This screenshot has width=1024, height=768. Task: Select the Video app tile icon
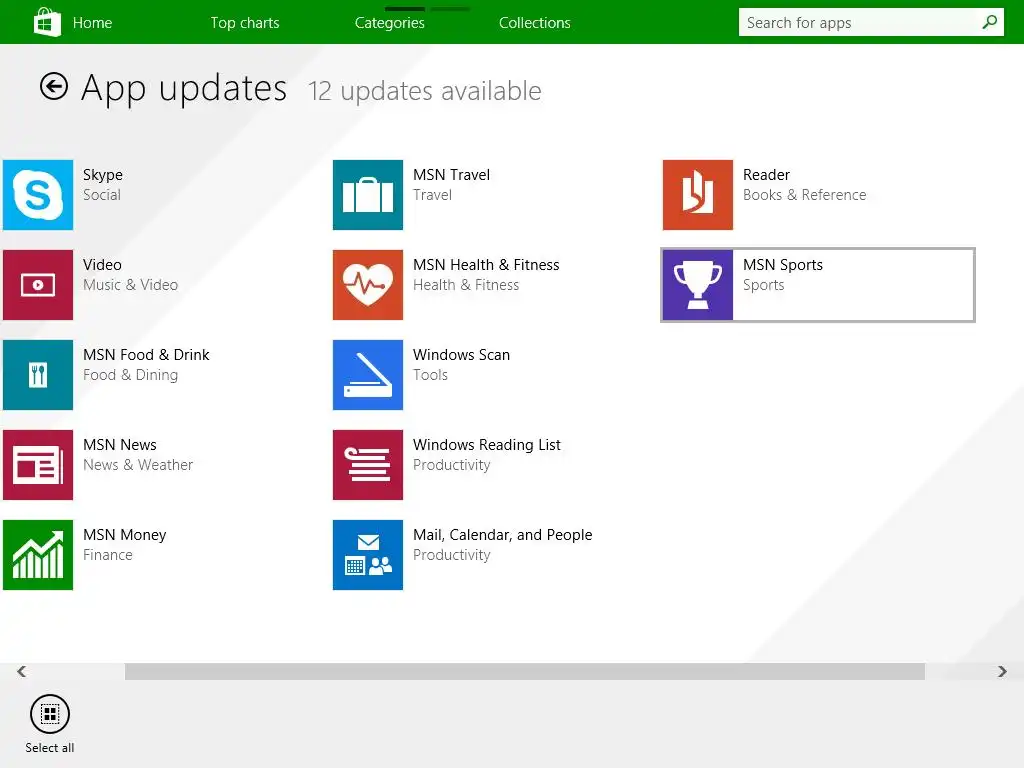pos(38,285)
